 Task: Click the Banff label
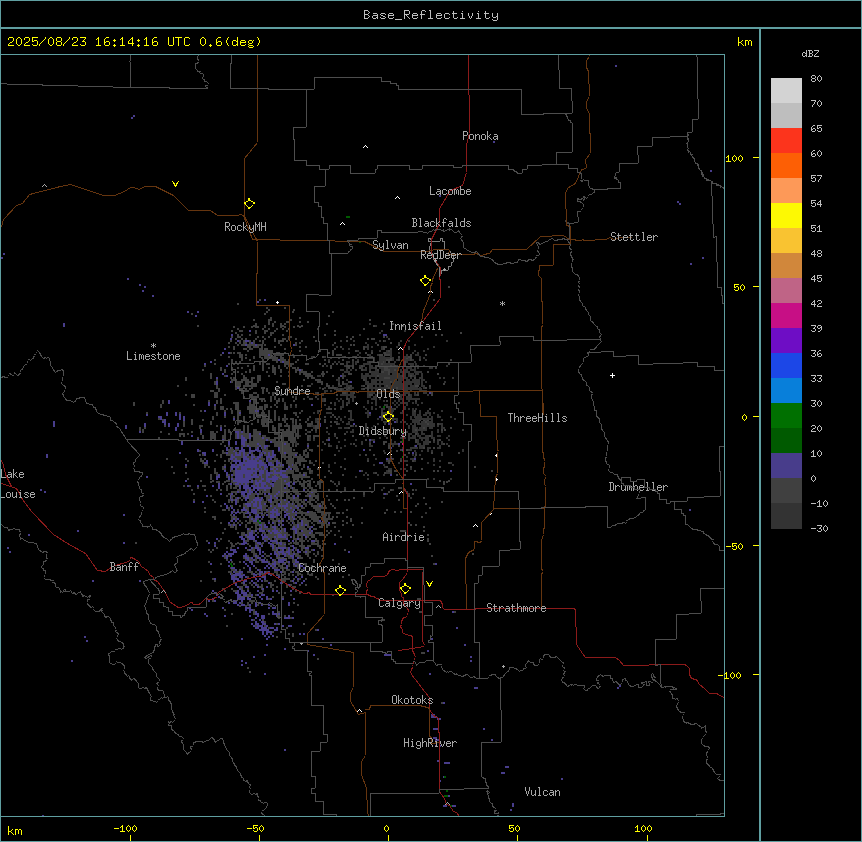click(x=124, y=567)
